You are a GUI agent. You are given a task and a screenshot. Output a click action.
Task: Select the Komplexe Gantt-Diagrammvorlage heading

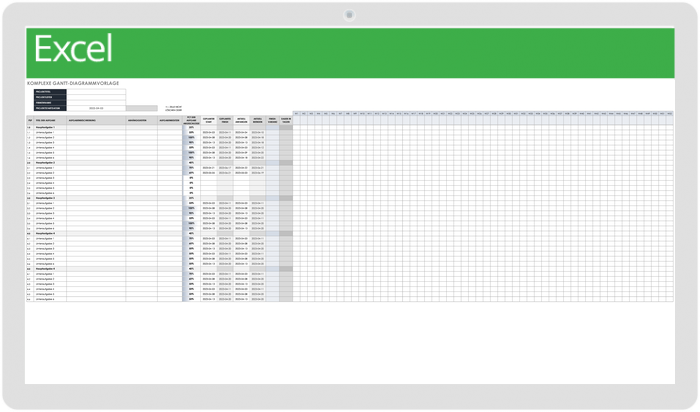click(x=73, y=83)
